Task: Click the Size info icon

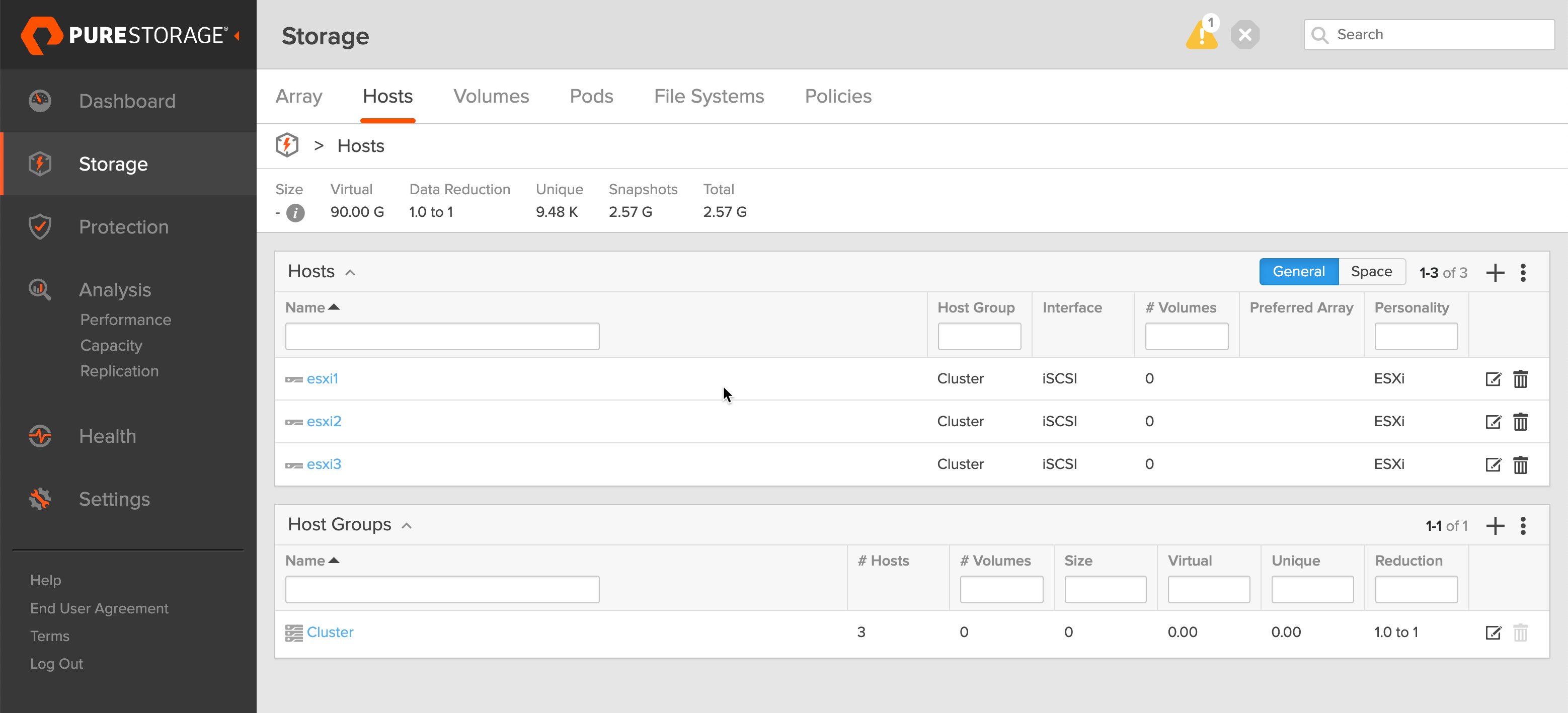Action: pos(295,212)
